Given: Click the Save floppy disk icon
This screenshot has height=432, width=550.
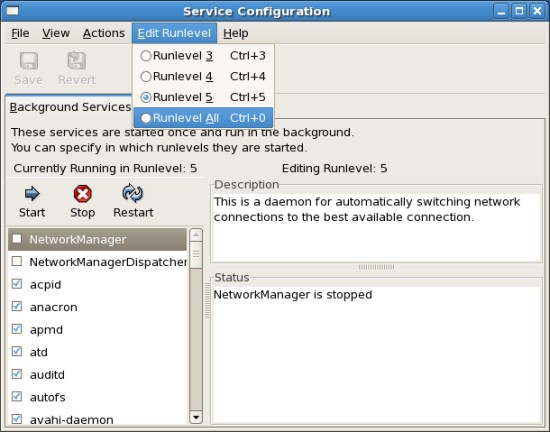Looking at the screenshot, I should click(x=28, y=61).
